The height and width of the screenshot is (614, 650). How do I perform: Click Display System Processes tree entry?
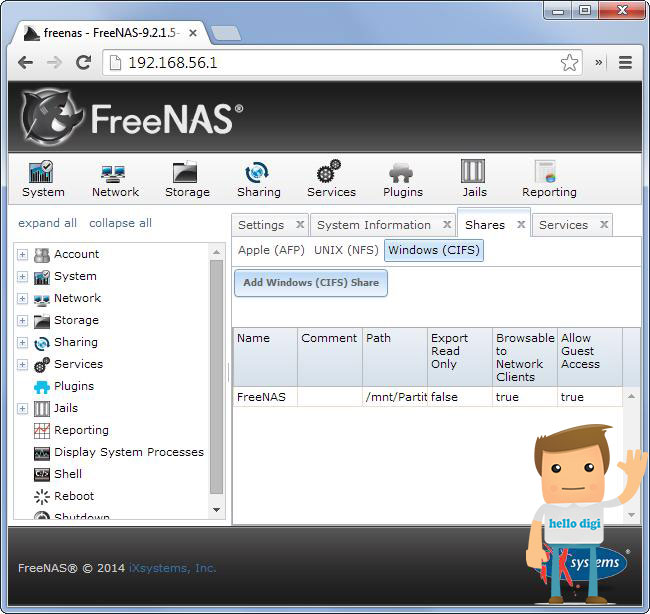pyautogui.click(x=129, y=452)
